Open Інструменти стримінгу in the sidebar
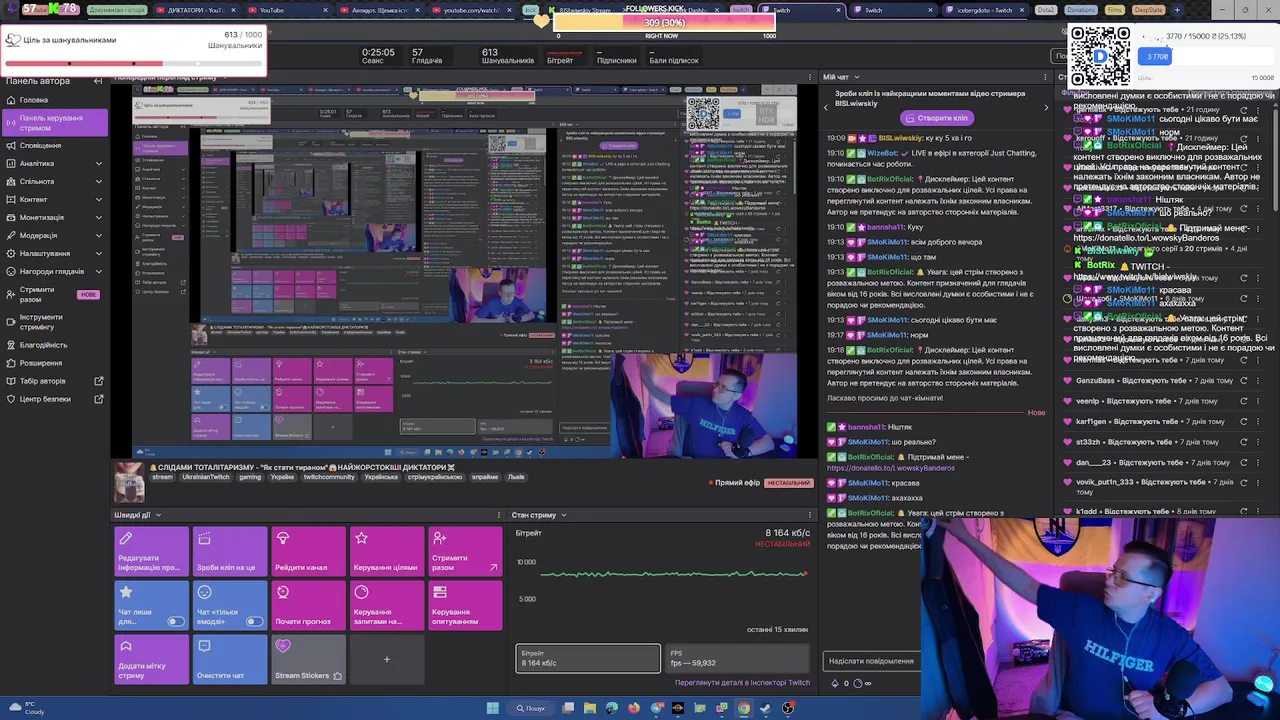Image resolution: width=1280 pixels, height=720 pixels. click(x=55, y=322)
